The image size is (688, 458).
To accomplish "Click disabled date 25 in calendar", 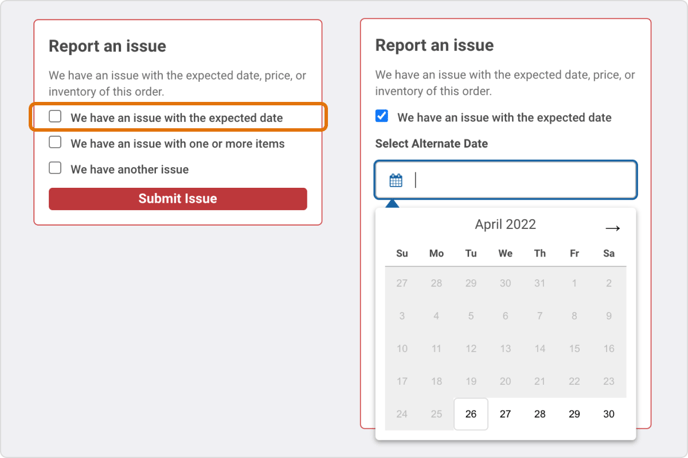I will point(436,414).
